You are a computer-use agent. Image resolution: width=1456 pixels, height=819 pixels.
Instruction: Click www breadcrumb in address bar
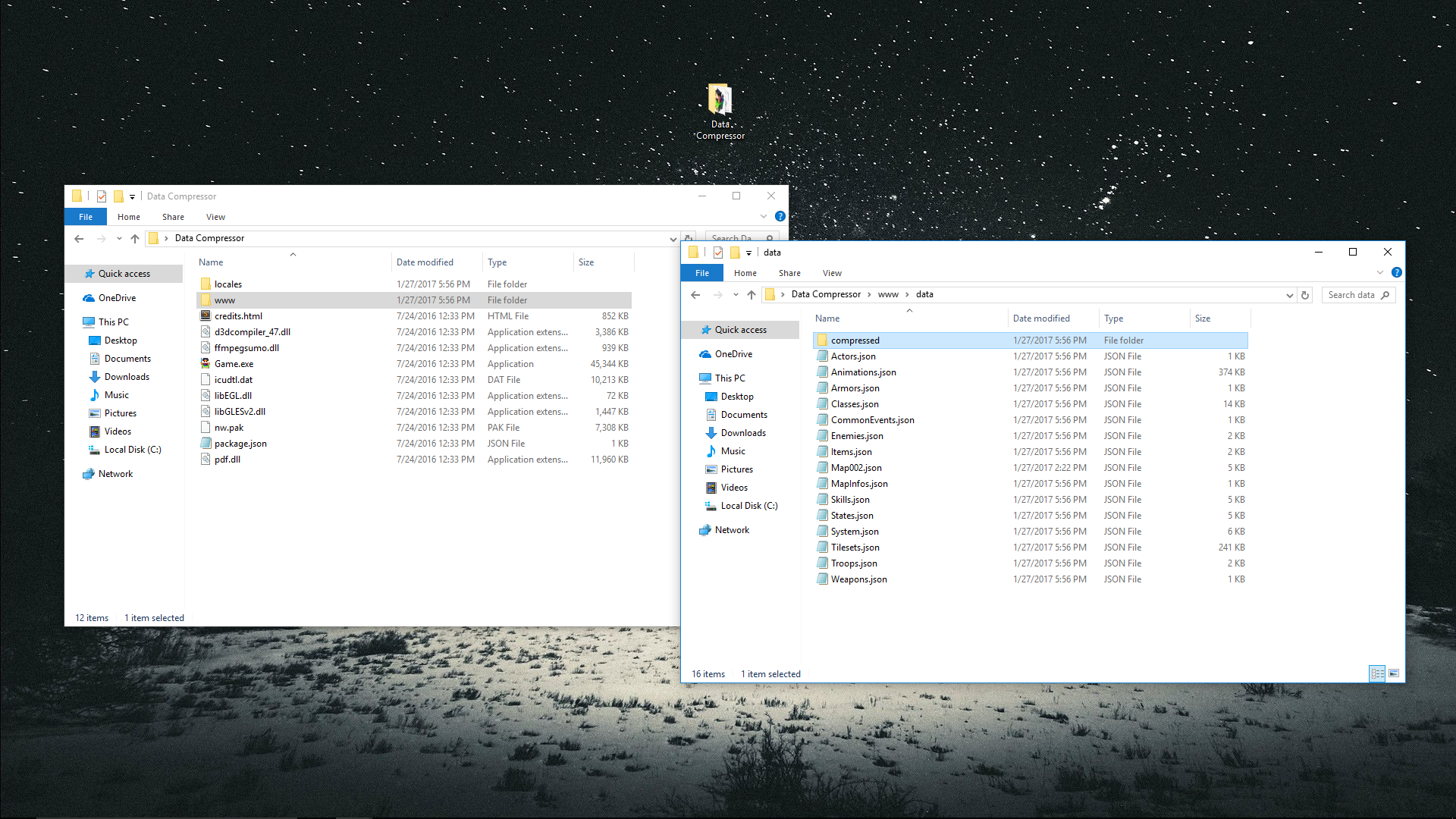click(x=887, y=294)
